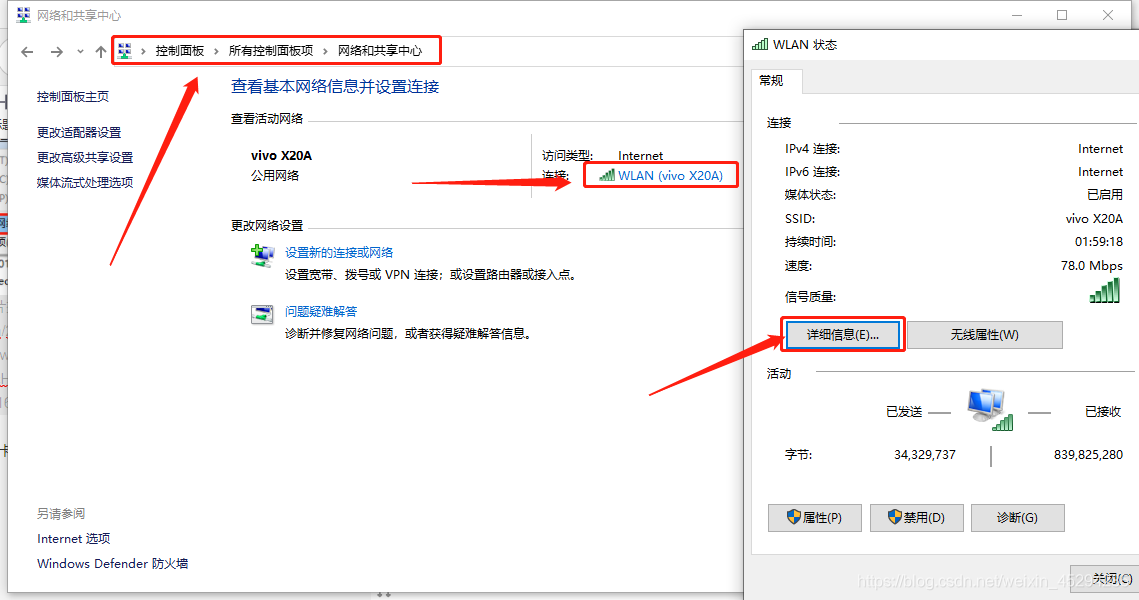The width and height of the screenshot is (1139, 600).
Task: Expand chevron before 控制面板 in address bar
Action: click(143, 51)
